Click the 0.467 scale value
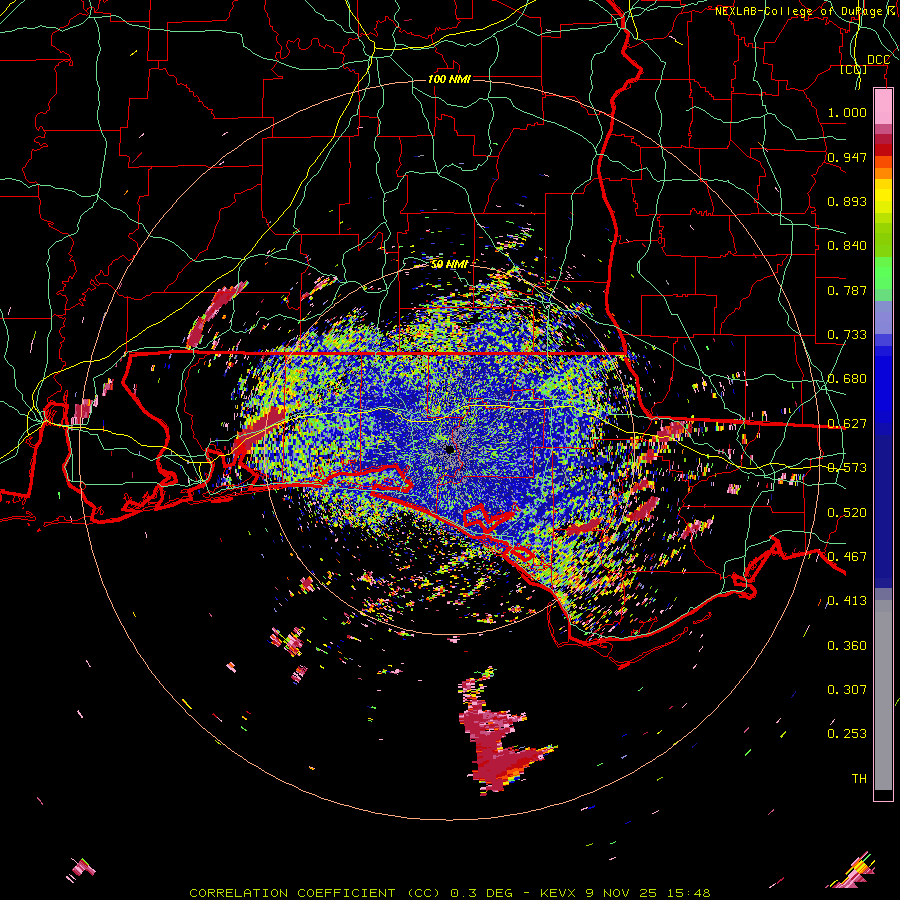Image resolution: width=900 pixels, height=900 pixels. (x=847, y=557)
